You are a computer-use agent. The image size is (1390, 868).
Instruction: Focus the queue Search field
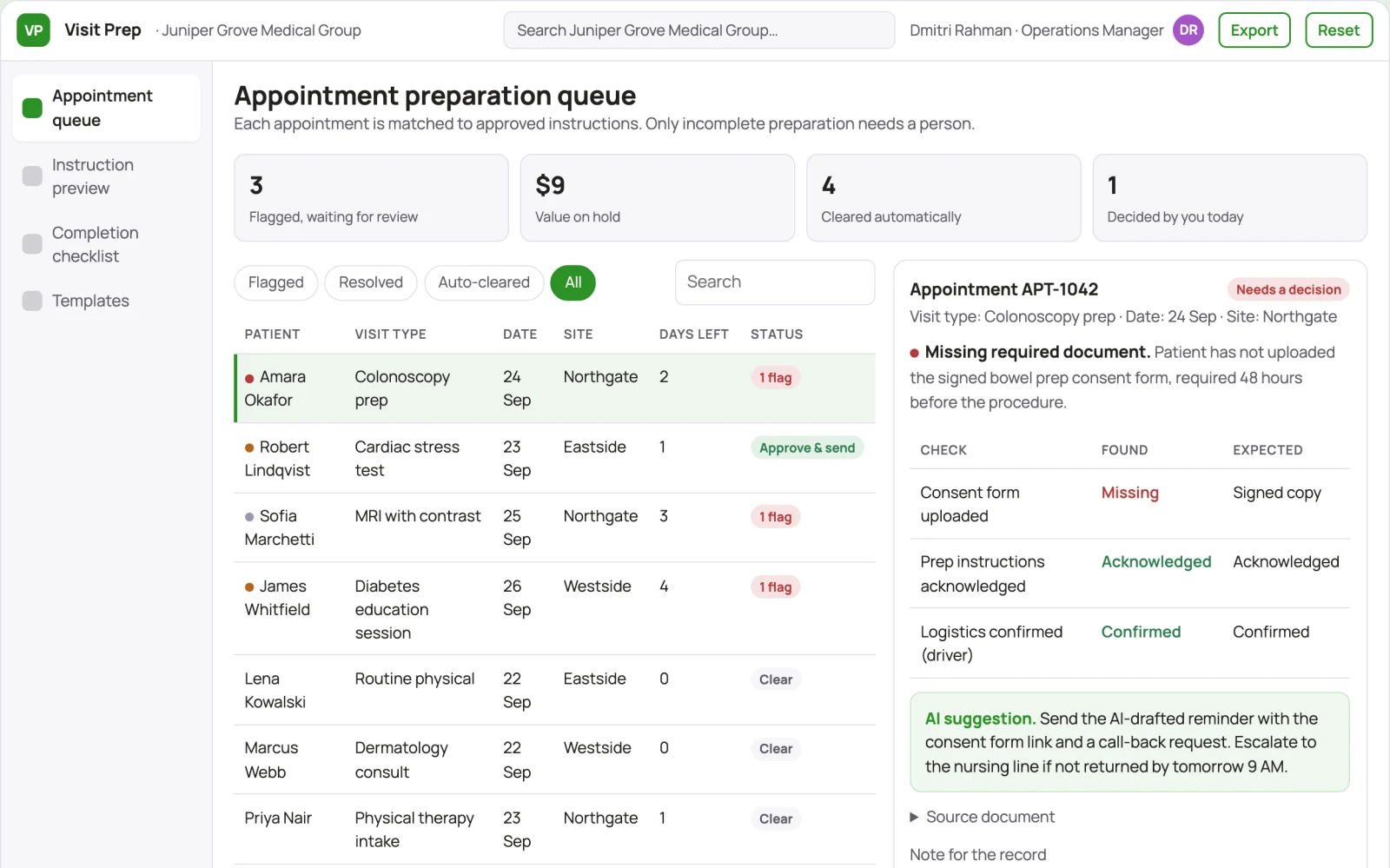point(775,282)
